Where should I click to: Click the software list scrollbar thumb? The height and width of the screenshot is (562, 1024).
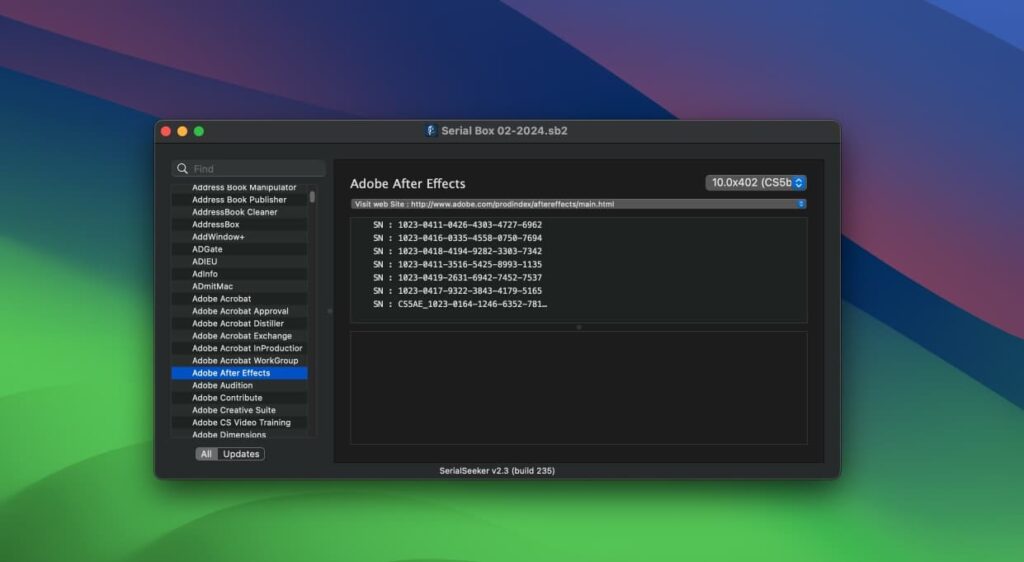click(x=312, y=196)
